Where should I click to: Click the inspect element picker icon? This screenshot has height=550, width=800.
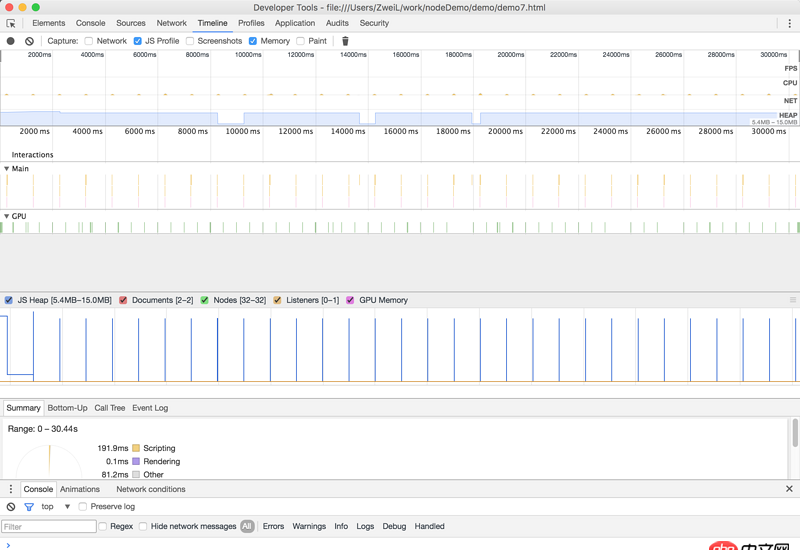[11, 23]
